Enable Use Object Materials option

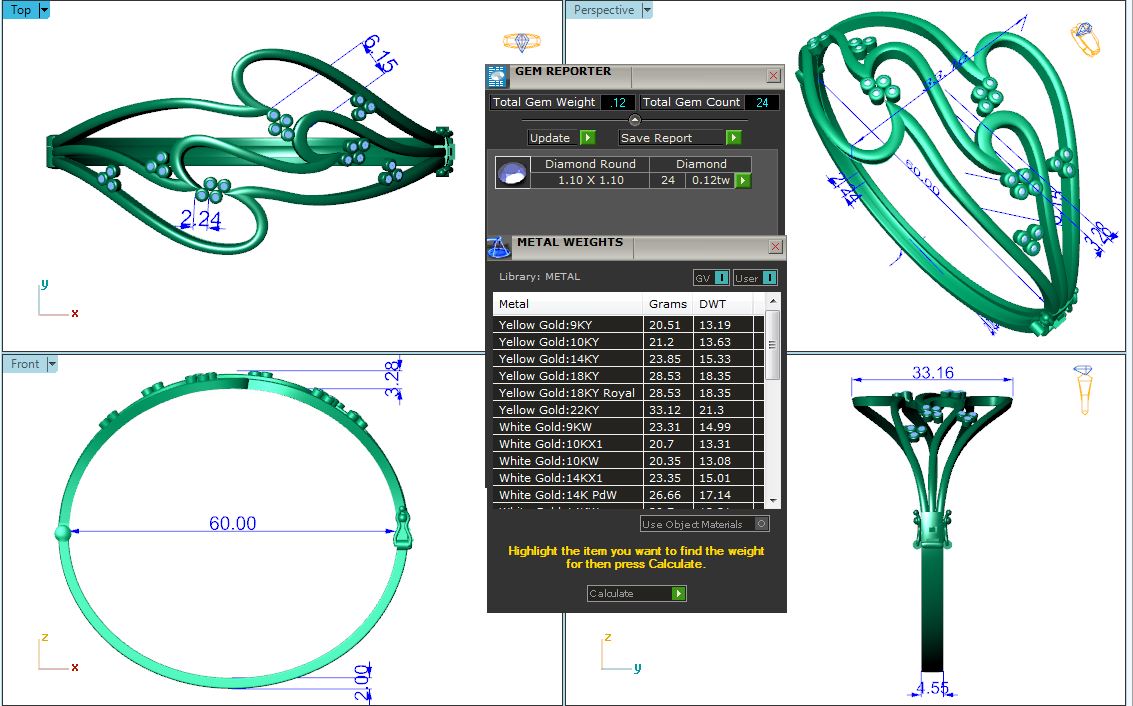(x=762, y=524)
